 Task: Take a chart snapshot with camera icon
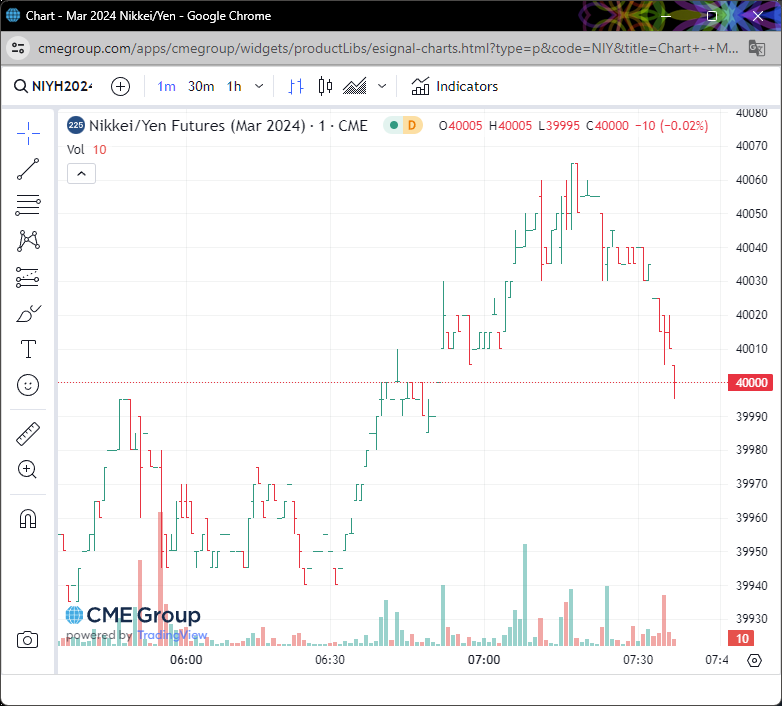(27, 640)
